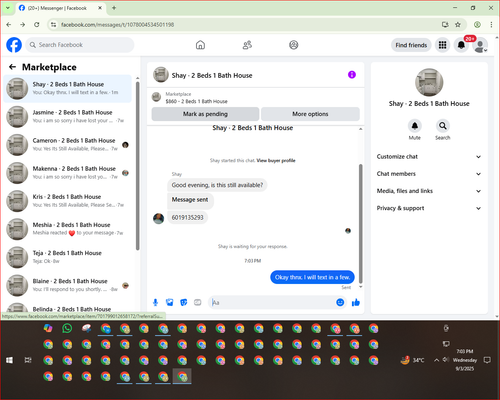
Task: Show hidden system tray icons
Action: pos(436,360)
